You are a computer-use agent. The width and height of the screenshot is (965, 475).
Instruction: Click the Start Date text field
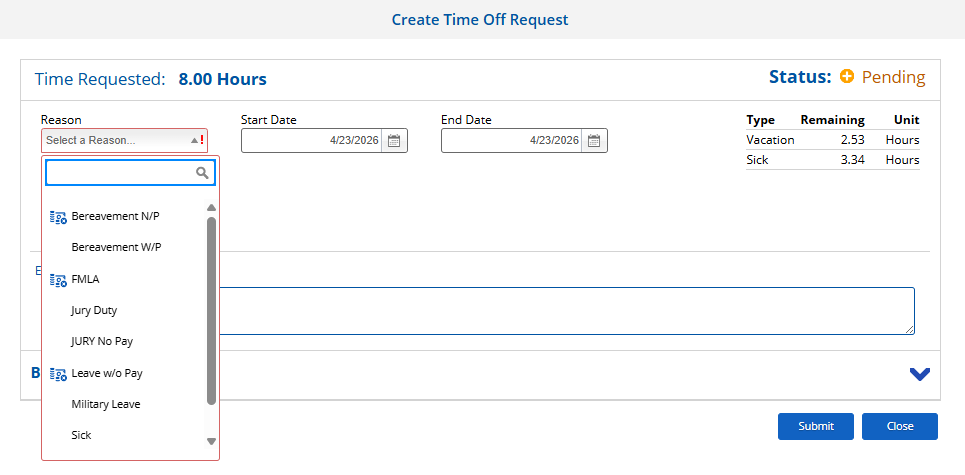pyautogui.click(x=312, y=141)
